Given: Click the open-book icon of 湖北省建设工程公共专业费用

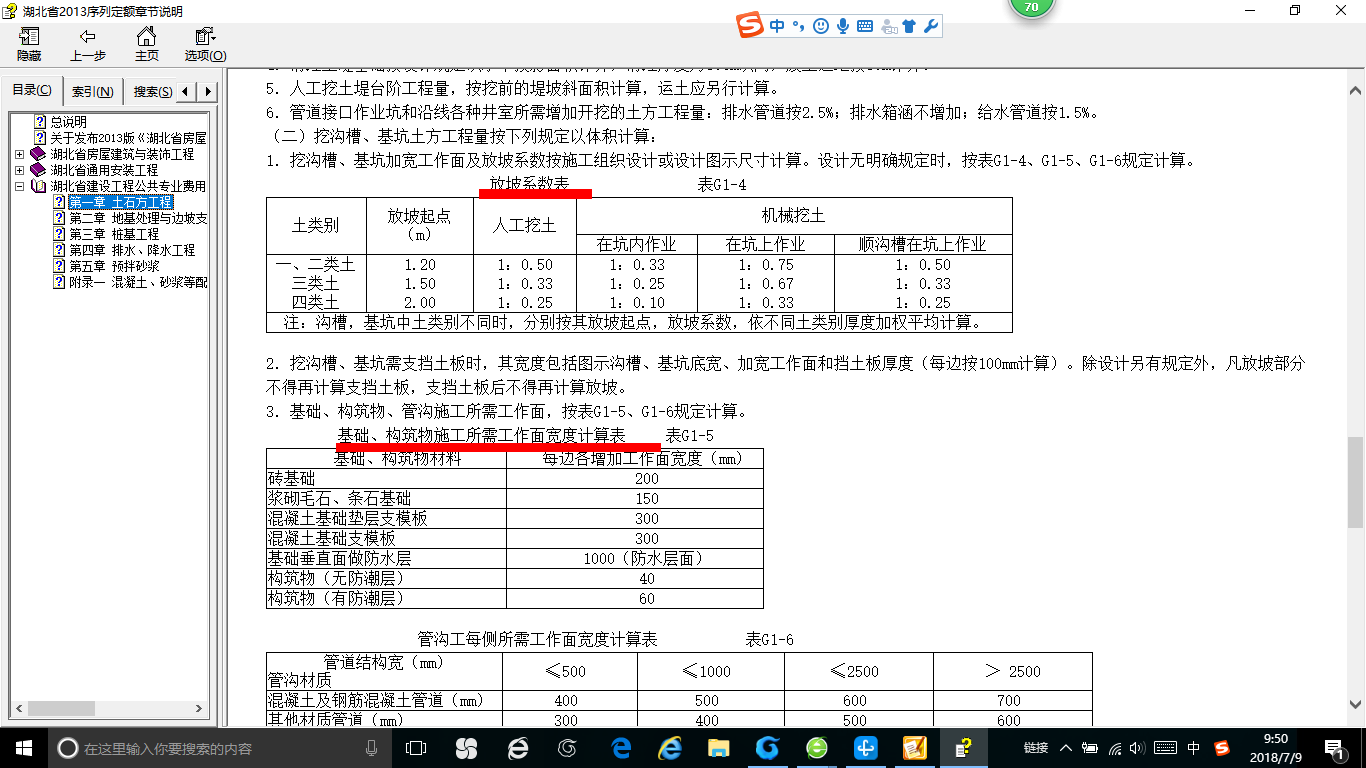Looking at the screenshot, I should [x=38, y=186].
